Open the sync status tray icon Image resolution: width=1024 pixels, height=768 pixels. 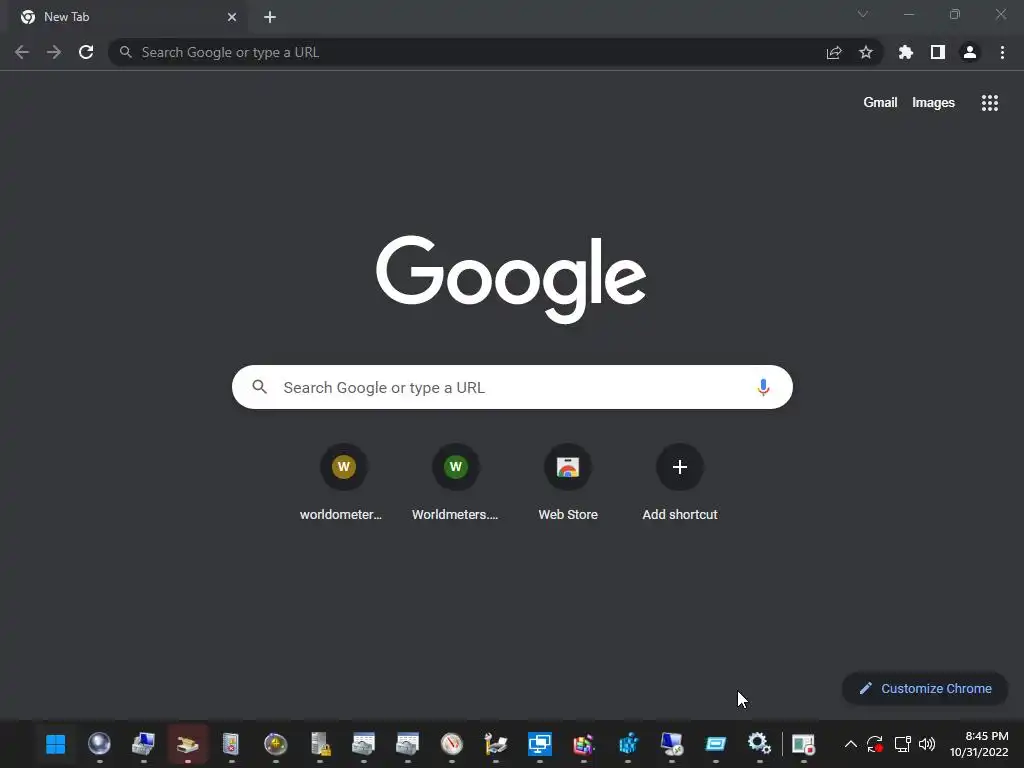coord(875,744)
